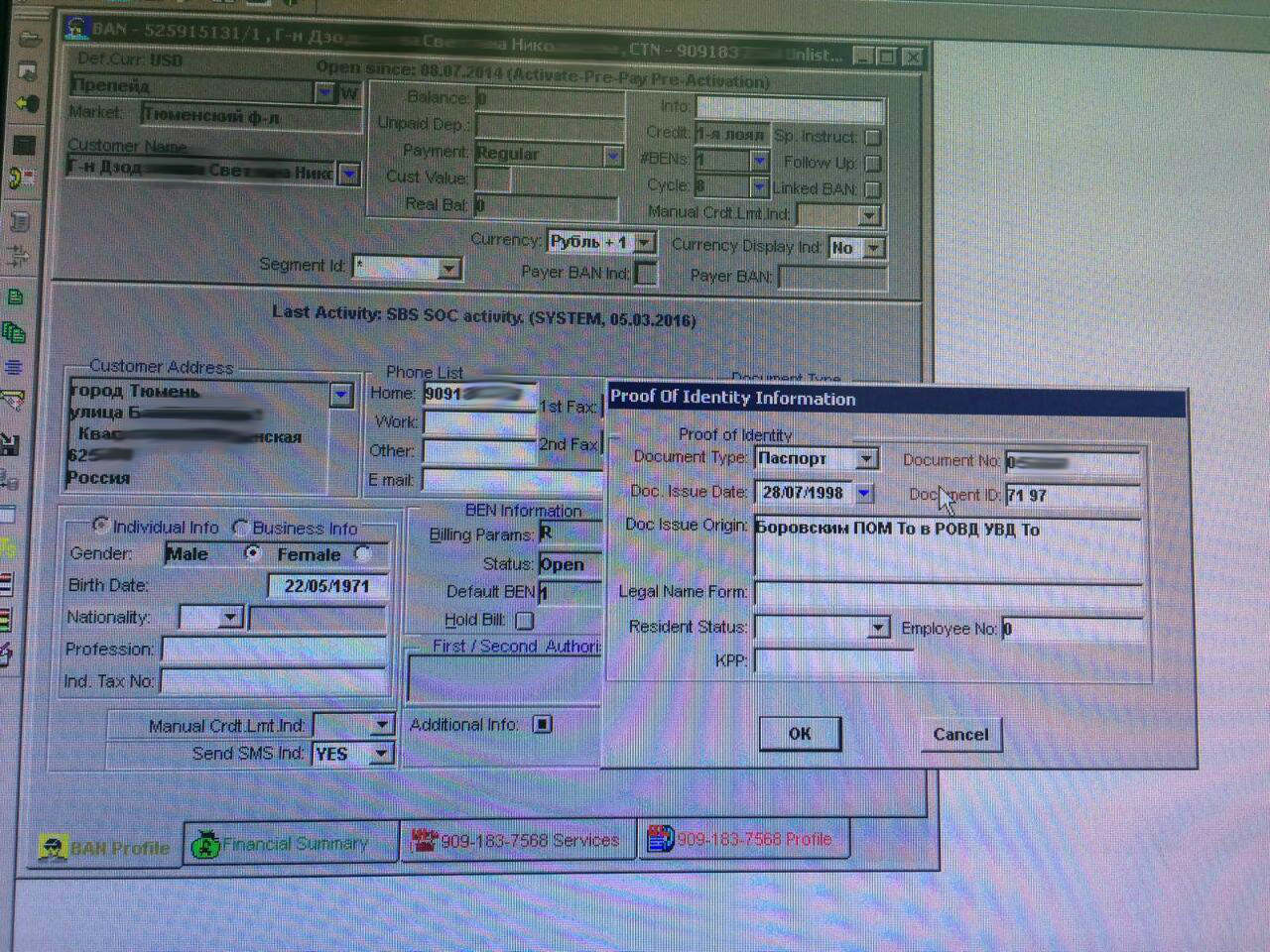The image size is (1270, 952).
Task: Click the Document ID field
Action: point(1073,495)
